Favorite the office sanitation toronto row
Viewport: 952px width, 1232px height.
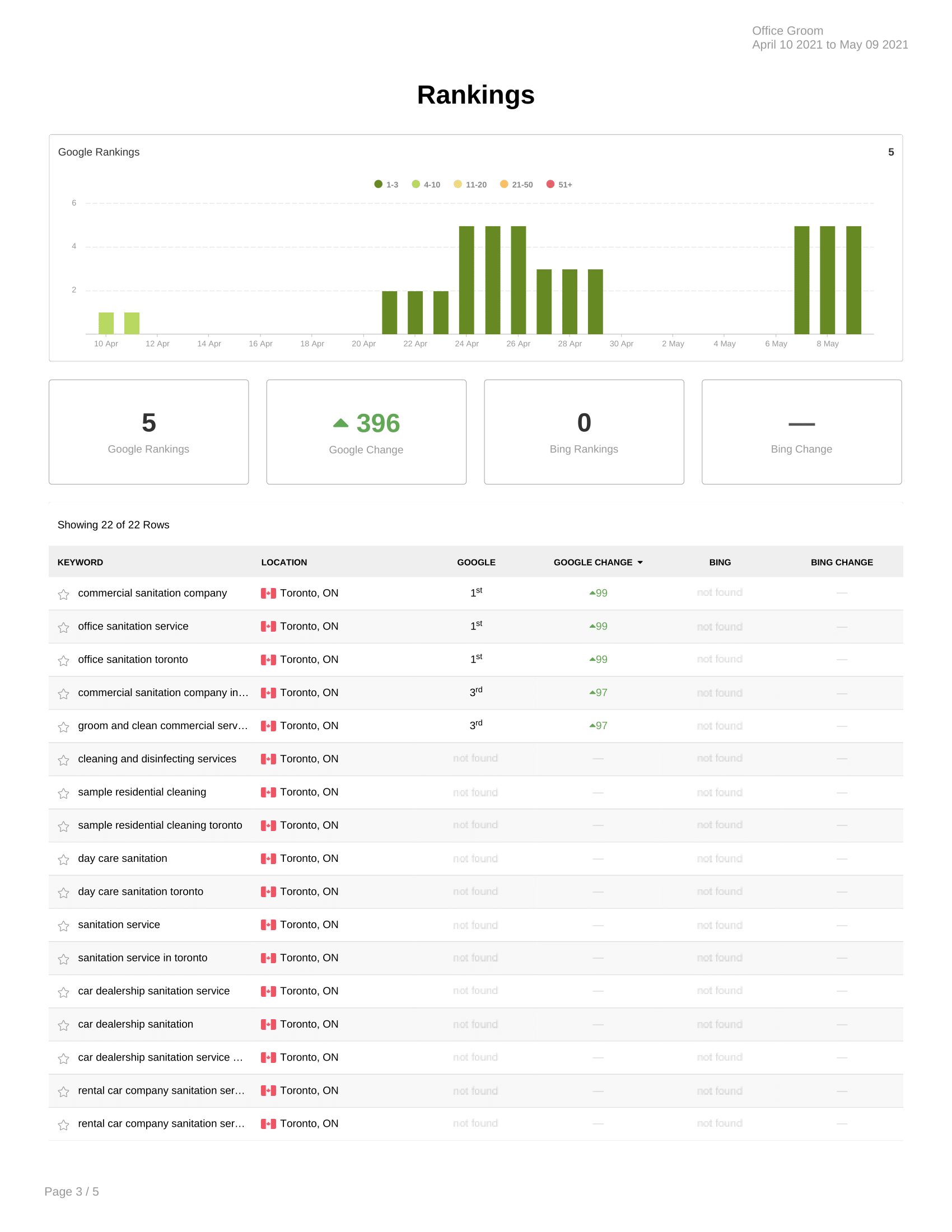click(63, 661)
